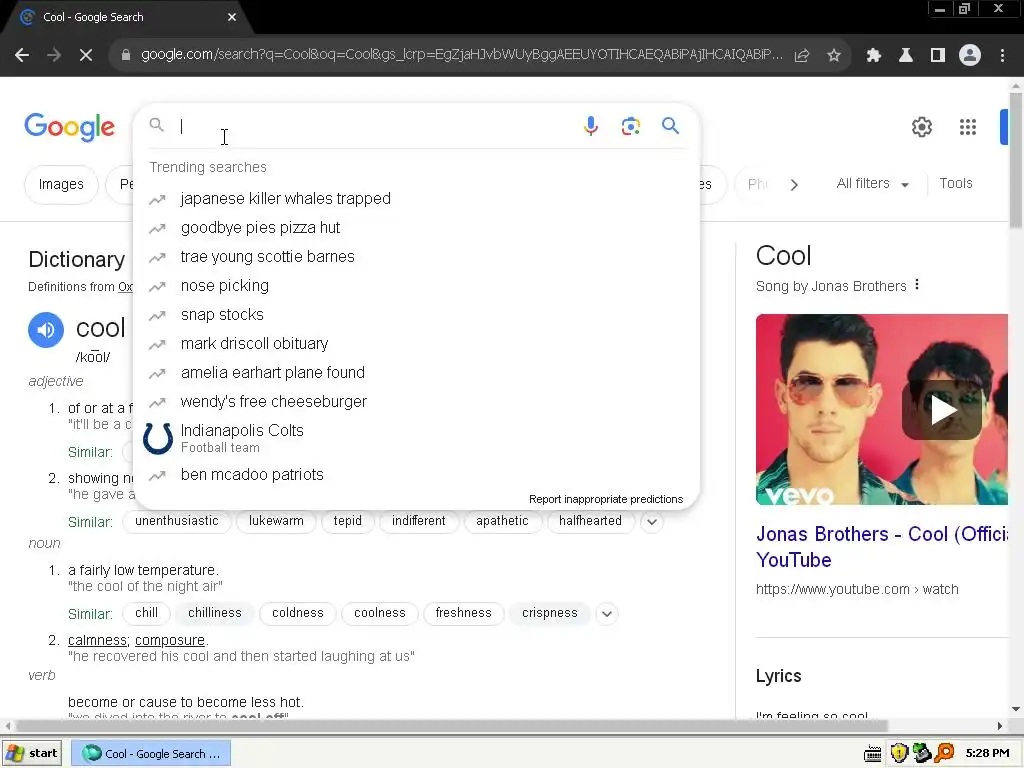Image resolution: width=1024 pixels, height=768 pixels.
Task: Click the crispness synonym chip
Action: tap(550, 613)
